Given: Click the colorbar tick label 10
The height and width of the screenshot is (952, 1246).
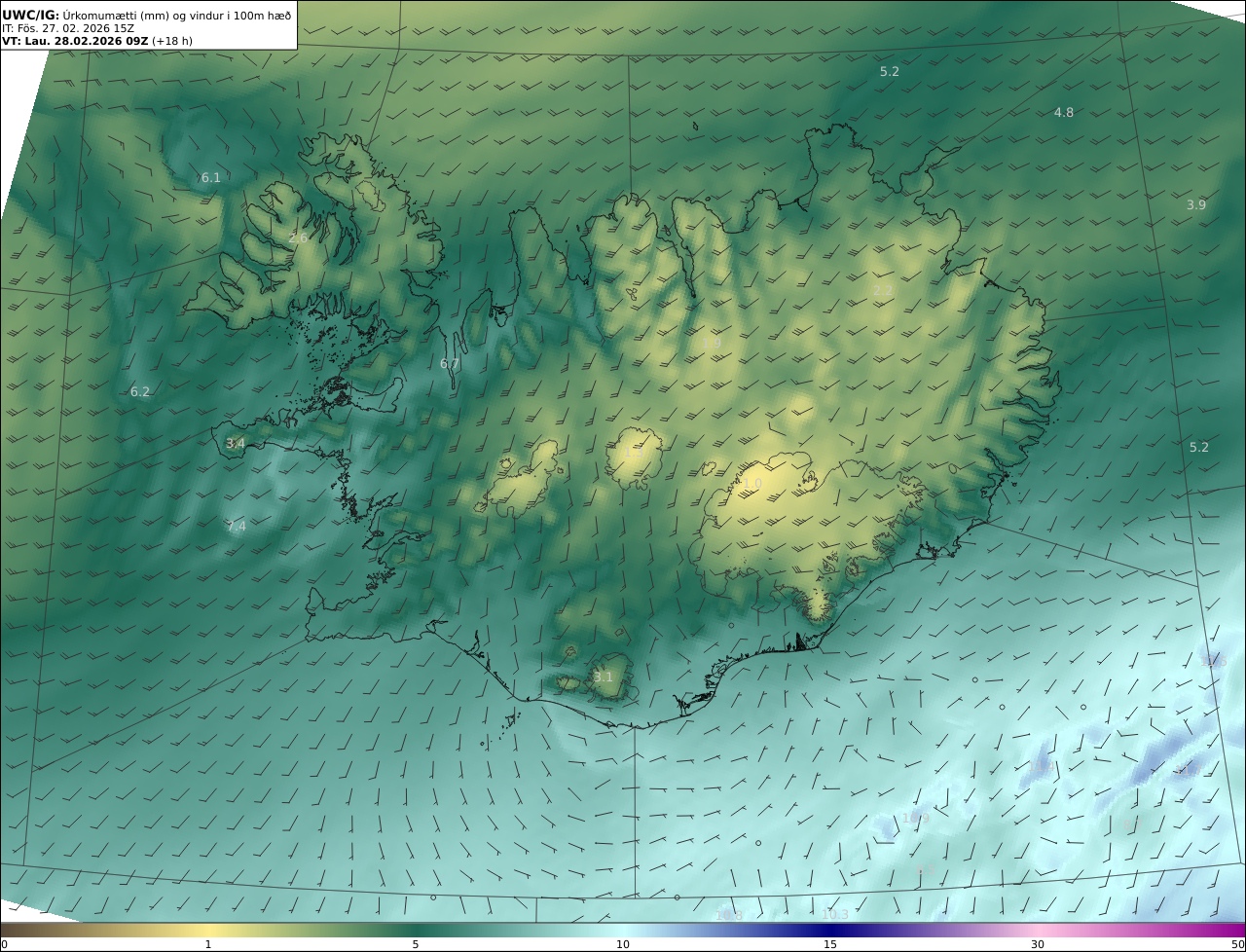Looking at the screenshot, I should [623, 944].
